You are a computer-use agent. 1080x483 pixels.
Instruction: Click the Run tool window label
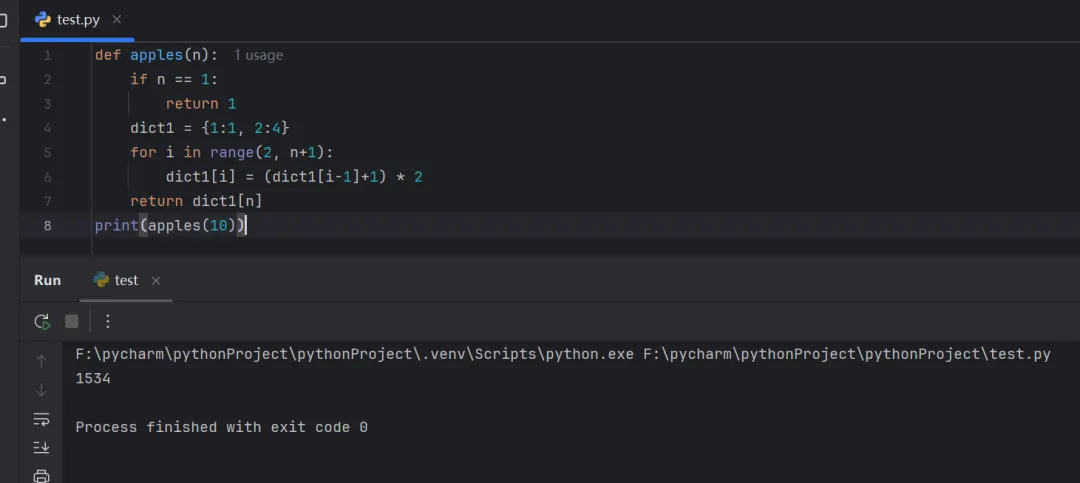pyautogui.click(x=47, y=281)
